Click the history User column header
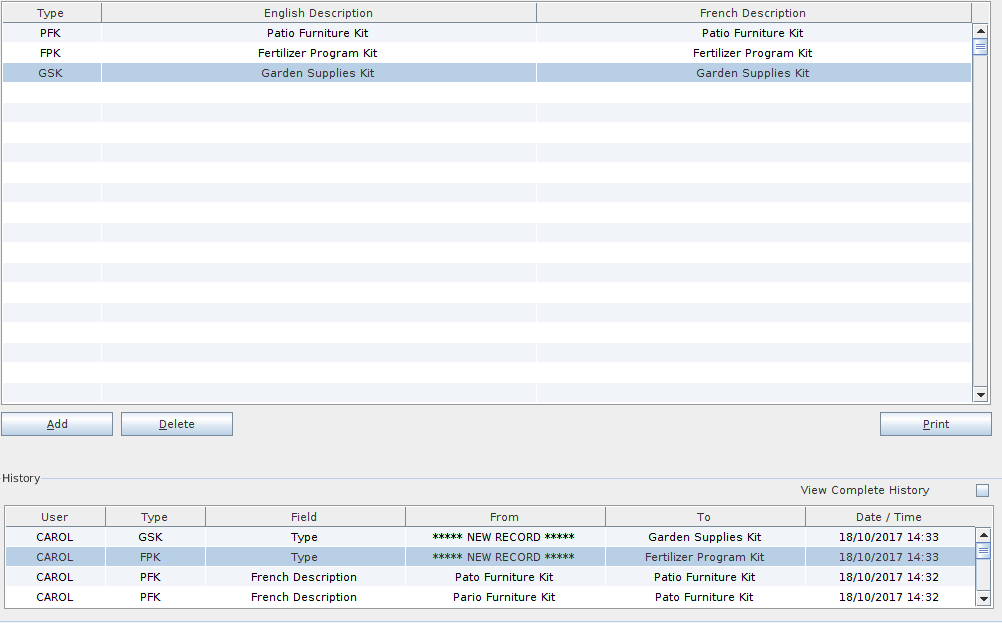 55,517
